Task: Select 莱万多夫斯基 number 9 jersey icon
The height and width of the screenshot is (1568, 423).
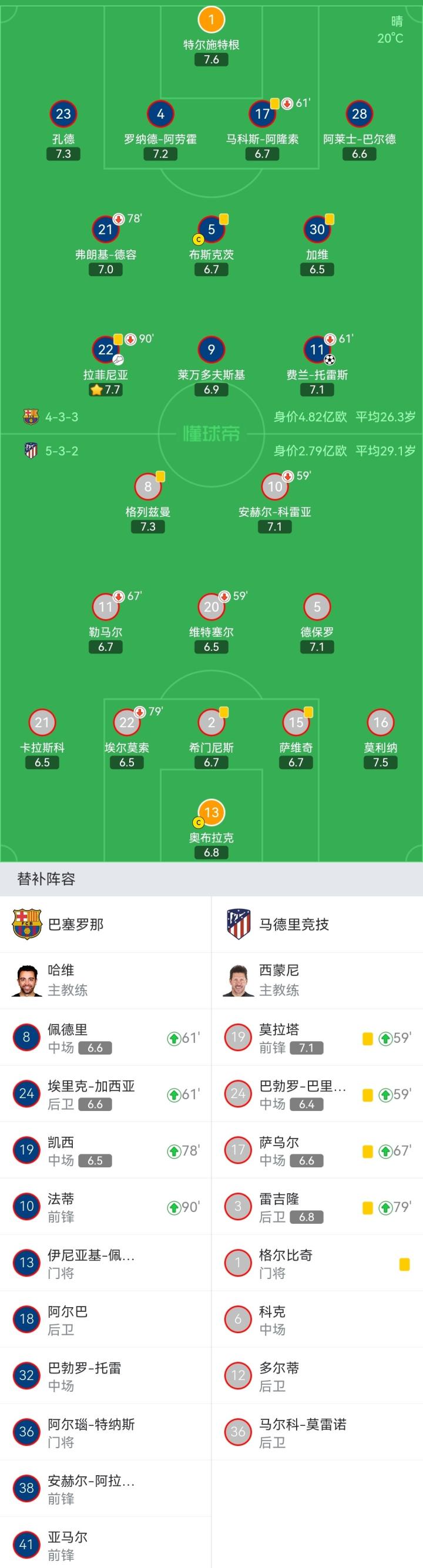Action: 211,350
